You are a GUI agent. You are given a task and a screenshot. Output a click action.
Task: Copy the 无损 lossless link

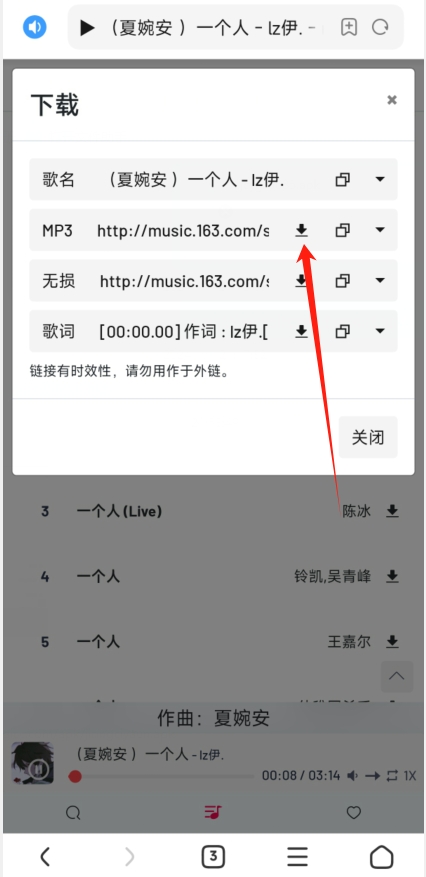coord(343,281)
